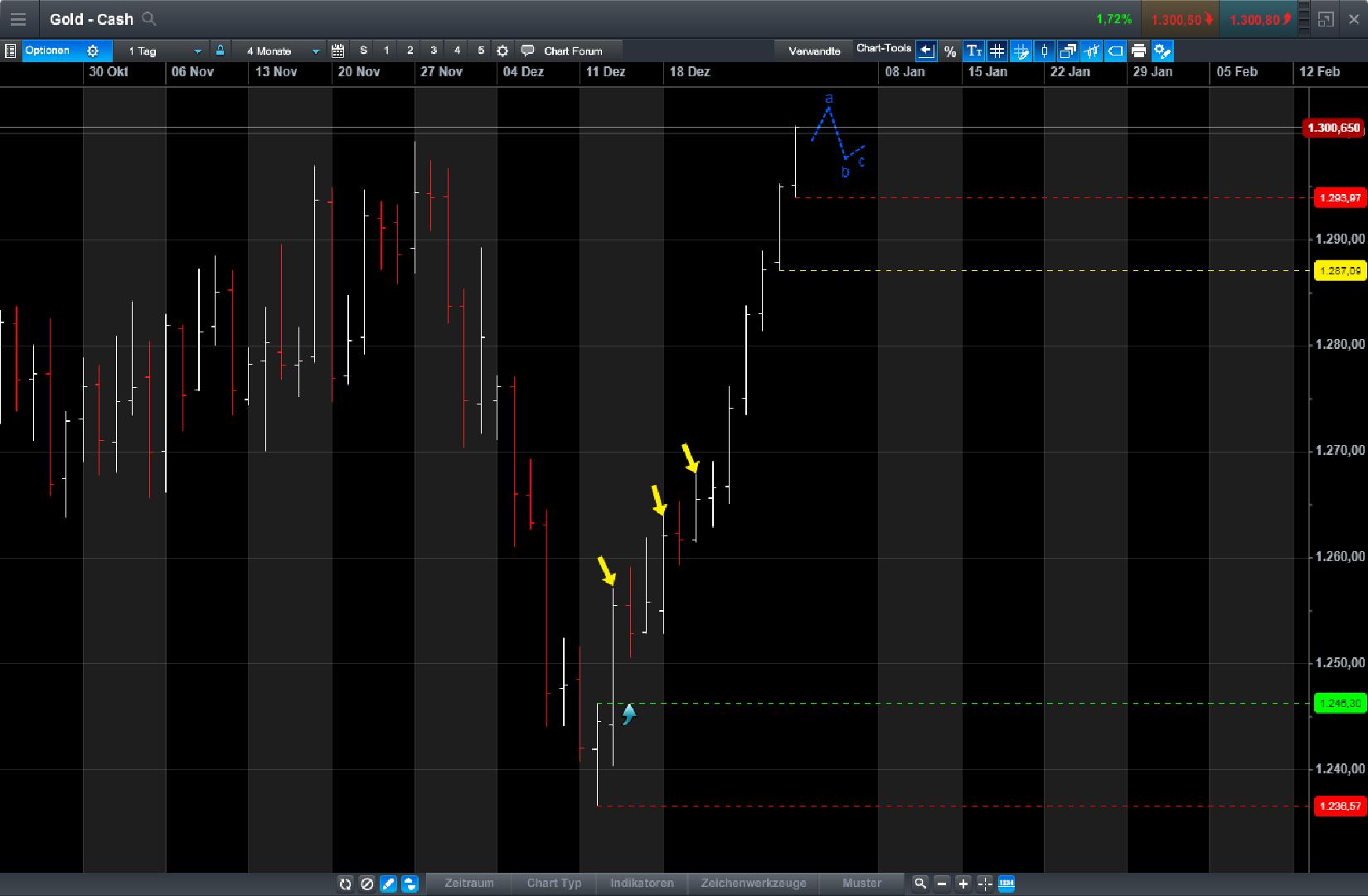
Task: Click the print chart icon
Action: [1138, 51]
